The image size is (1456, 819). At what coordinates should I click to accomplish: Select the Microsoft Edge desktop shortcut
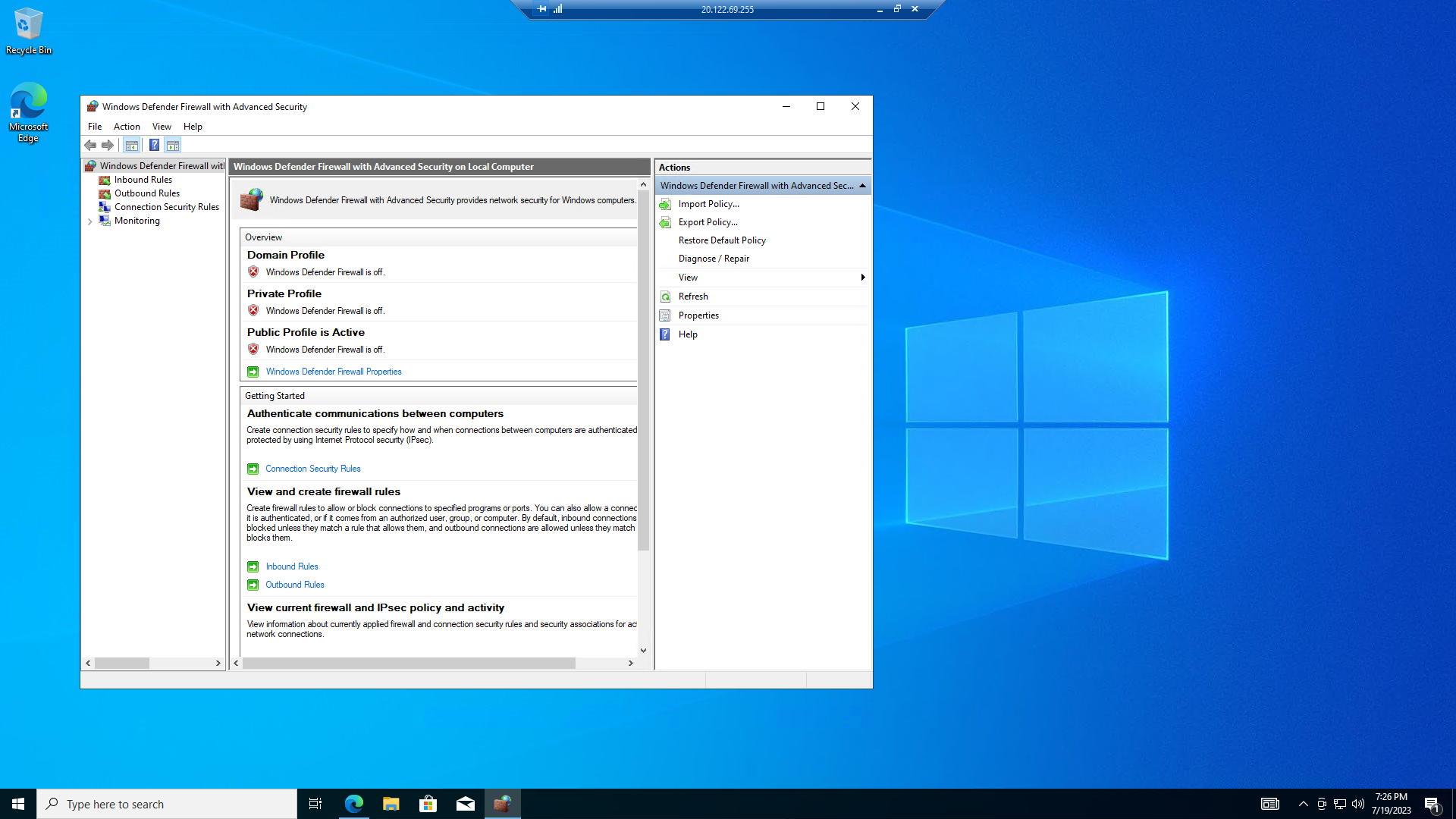(x=29, y=112)
